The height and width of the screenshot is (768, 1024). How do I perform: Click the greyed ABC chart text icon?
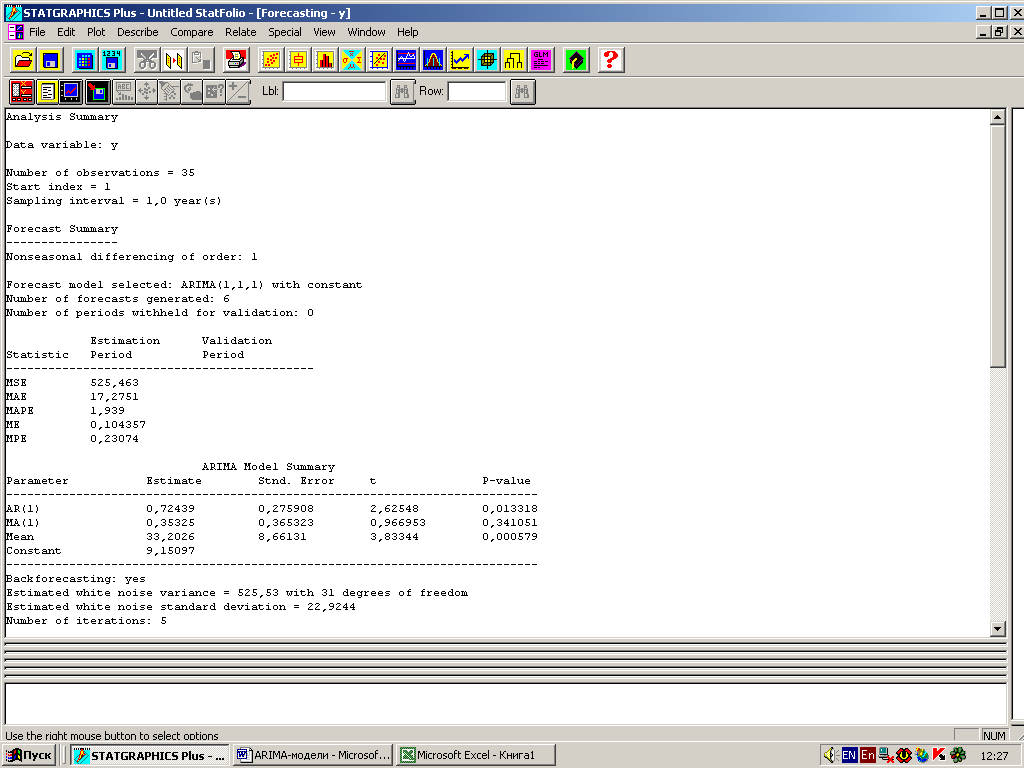123,91
